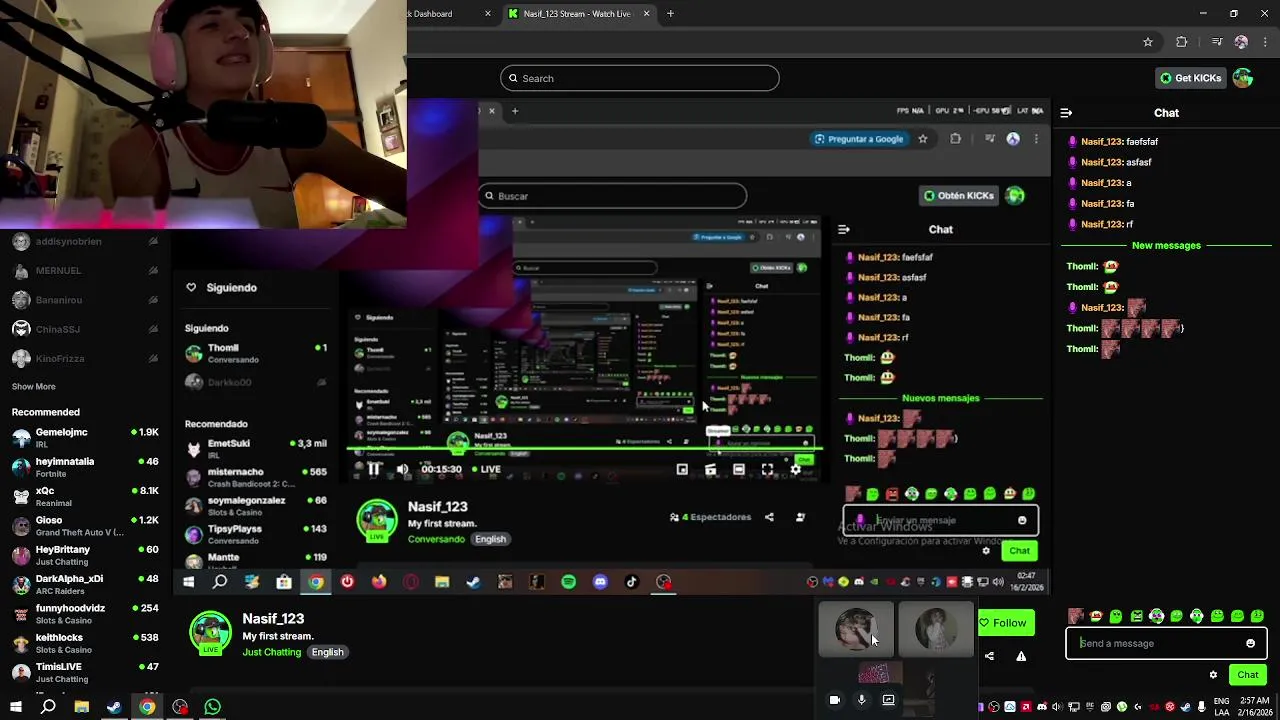The image size is (1280, 720).
Task: Report the stream with warning triangle icon
Action: pyautogui.click(x=1021, y=656)
